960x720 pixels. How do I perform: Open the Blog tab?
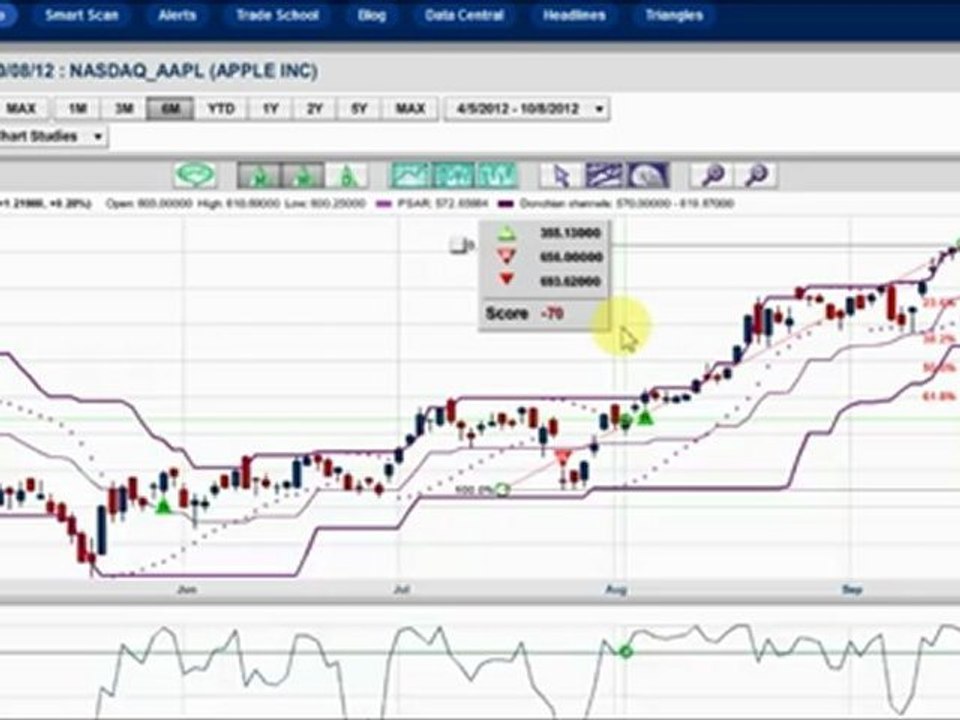pyautogui.click(x=372, y=15)
